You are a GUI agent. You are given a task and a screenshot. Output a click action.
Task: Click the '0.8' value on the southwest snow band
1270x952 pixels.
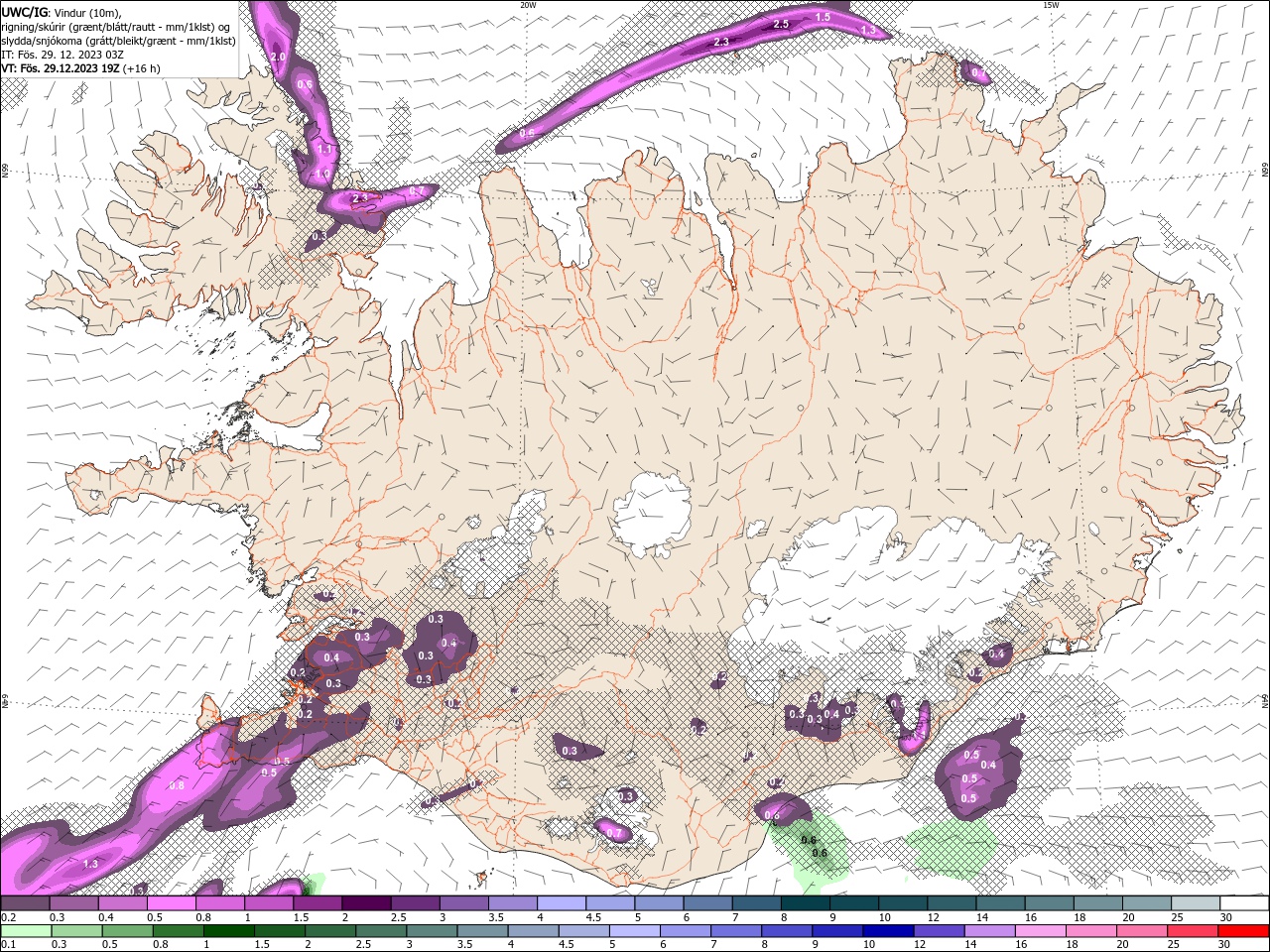pos(177,785)
